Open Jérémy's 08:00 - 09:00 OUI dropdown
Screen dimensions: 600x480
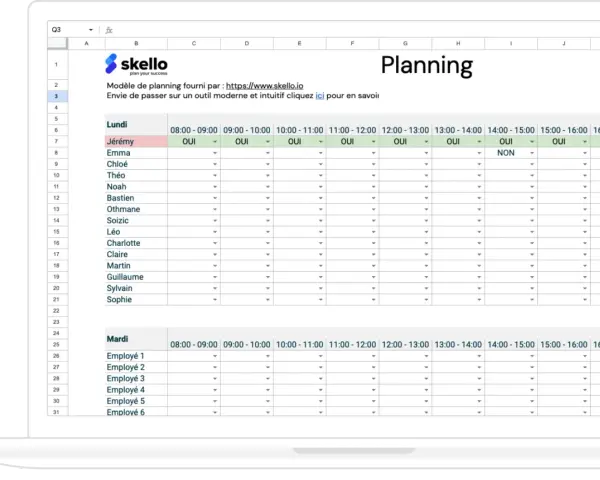pos(215,142)
